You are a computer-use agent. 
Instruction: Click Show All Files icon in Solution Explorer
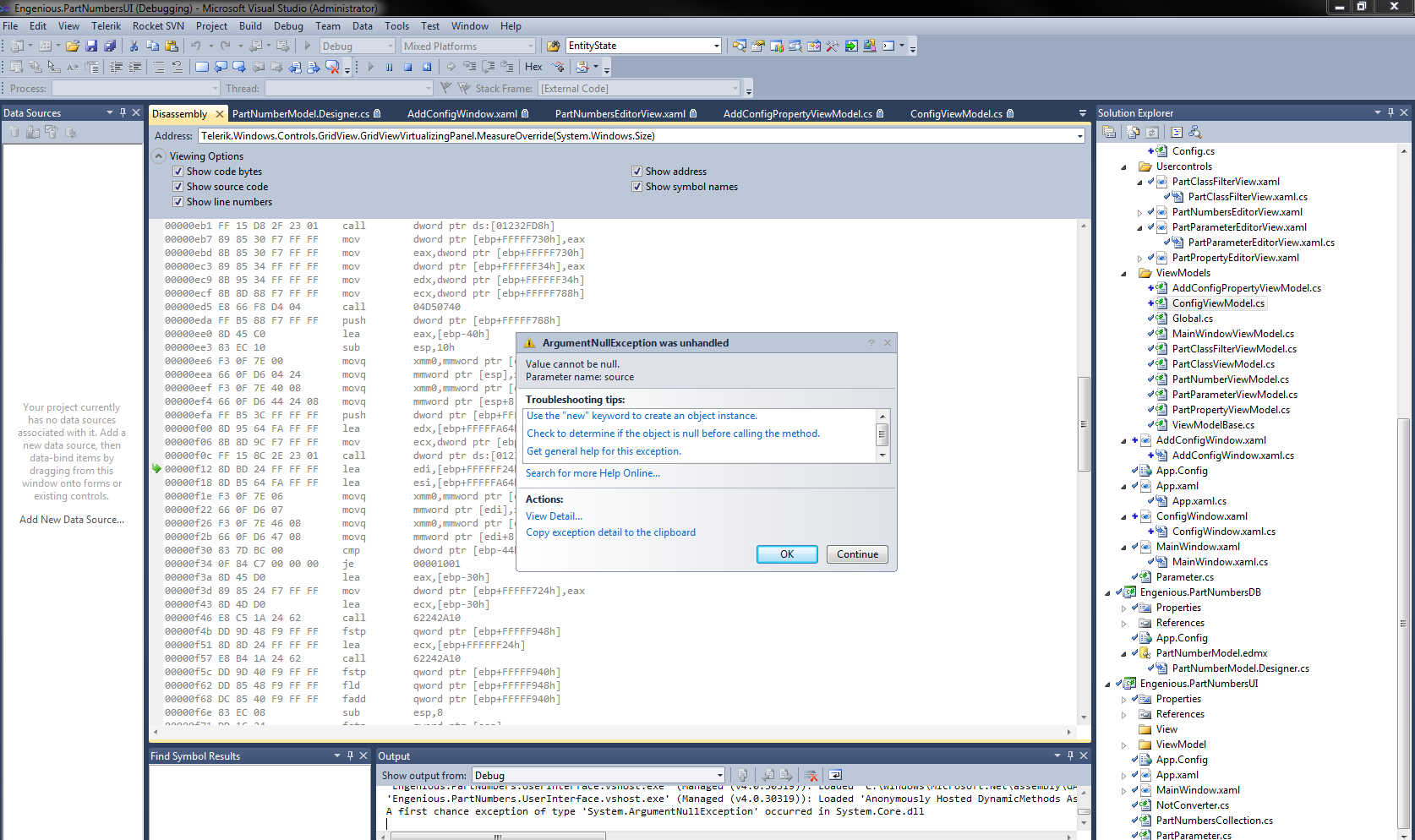[x=1134, y=132]
